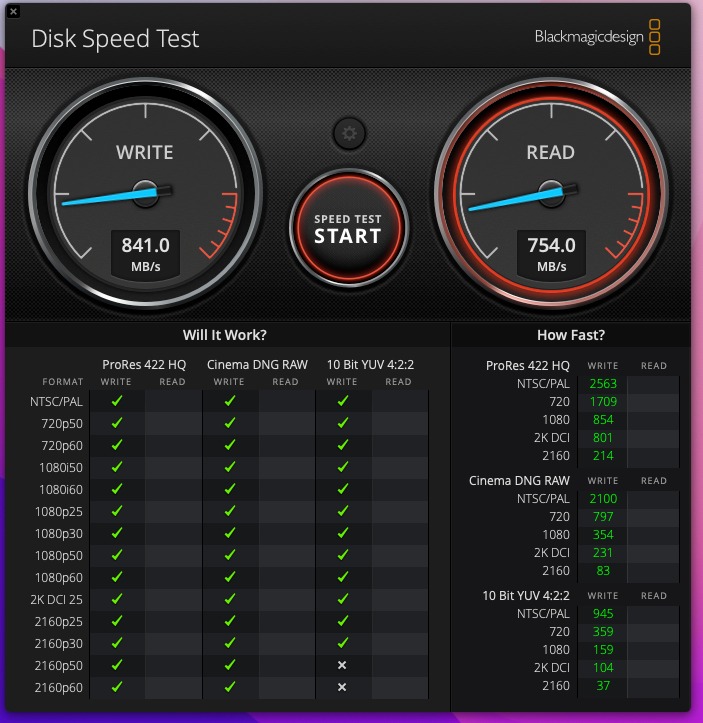
Task: Click the 159 YUV 1080 write value
Action: (x=603, y=649)
